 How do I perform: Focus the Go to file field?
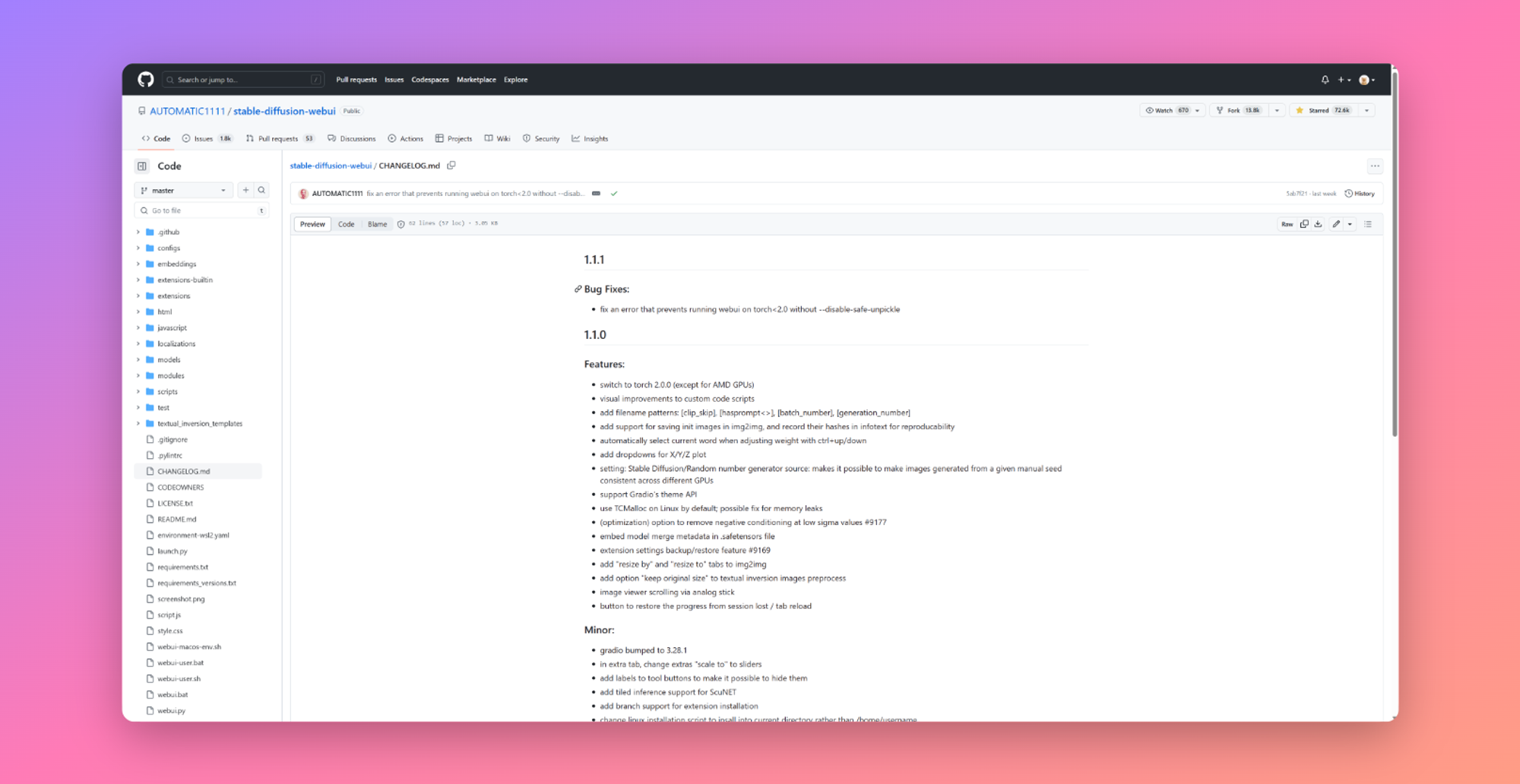(201, 211)
